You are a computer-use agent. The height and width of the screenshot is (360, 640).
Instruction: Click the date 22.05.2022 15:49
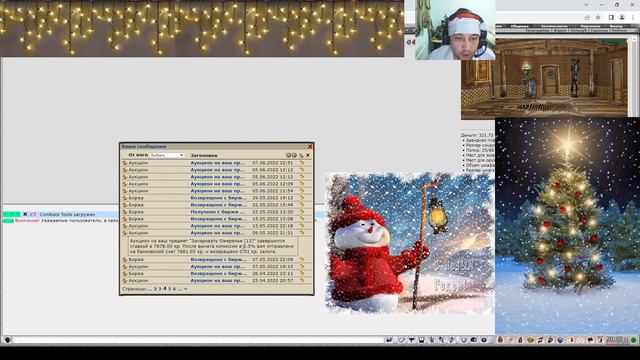(x=272, y=205)
